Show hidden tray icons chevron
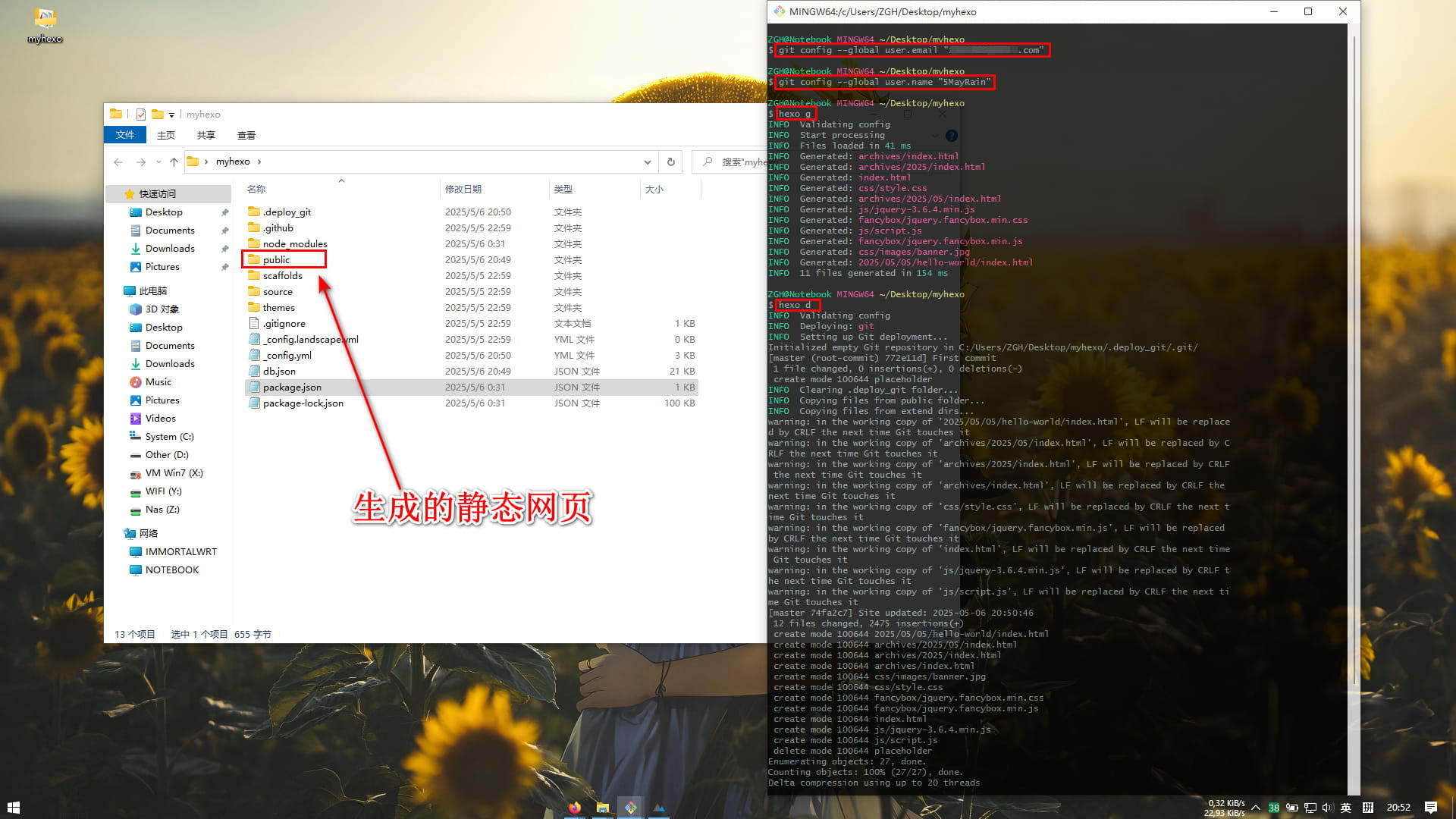The image size is (1456, 819). click(1256, 808)
